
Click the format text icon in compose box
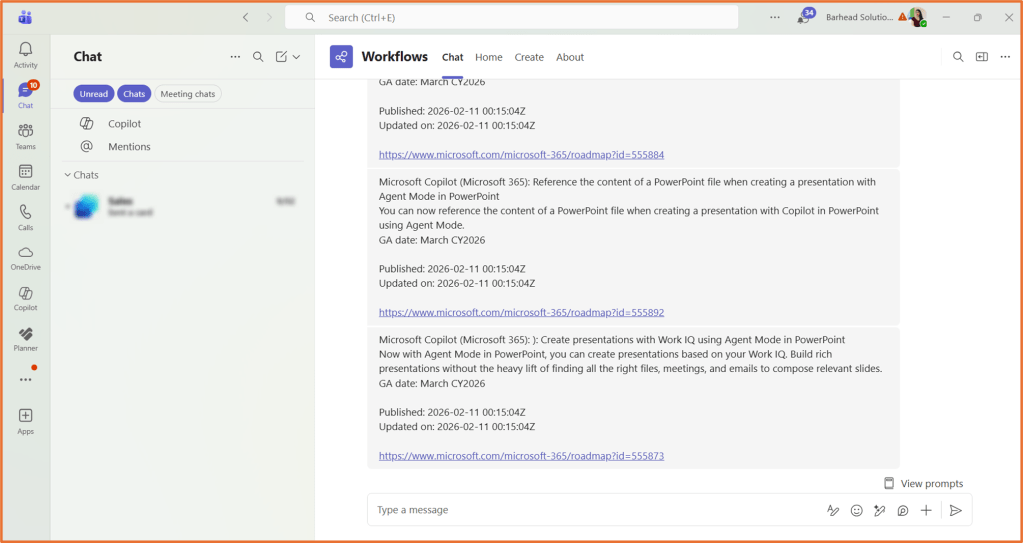click(x=833, y=510)
